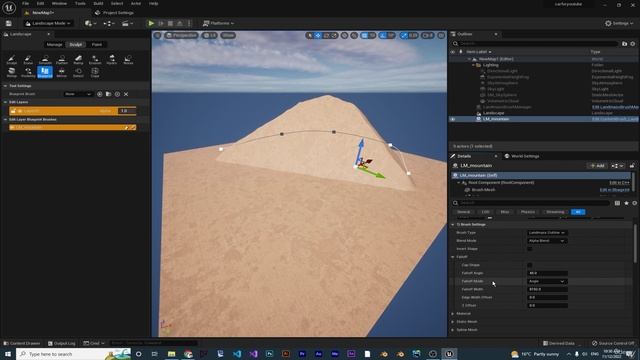The height and width of the screenshot is (360, 640).
Task: Lock the Details panel with padlock icon
Action: coord(632,166)
